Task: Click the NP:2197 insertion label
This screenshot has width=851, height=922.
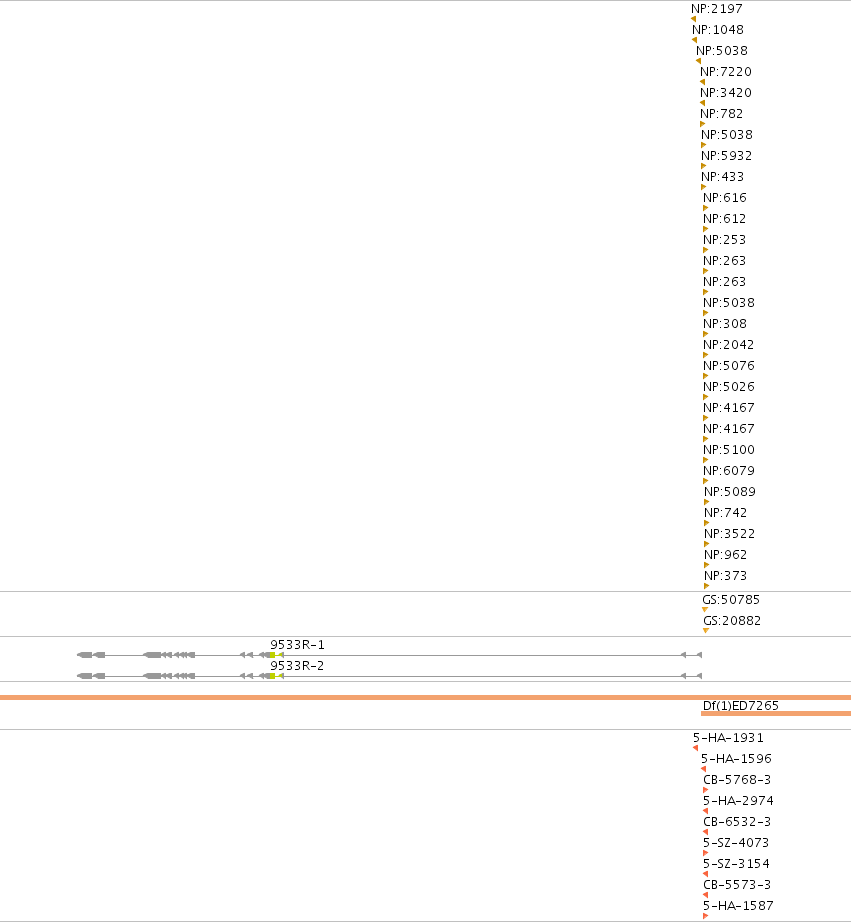Action: pyautogui.click(x=717, y=9)
